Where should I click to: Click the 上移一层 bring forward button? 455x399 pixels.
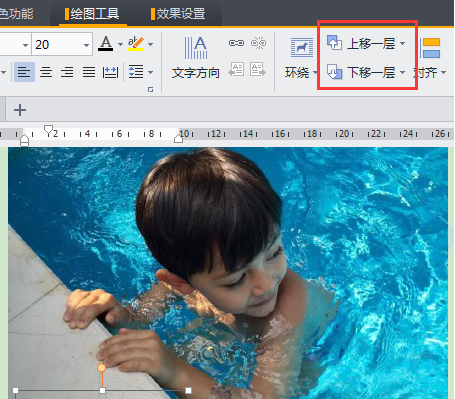click(361, 43)
